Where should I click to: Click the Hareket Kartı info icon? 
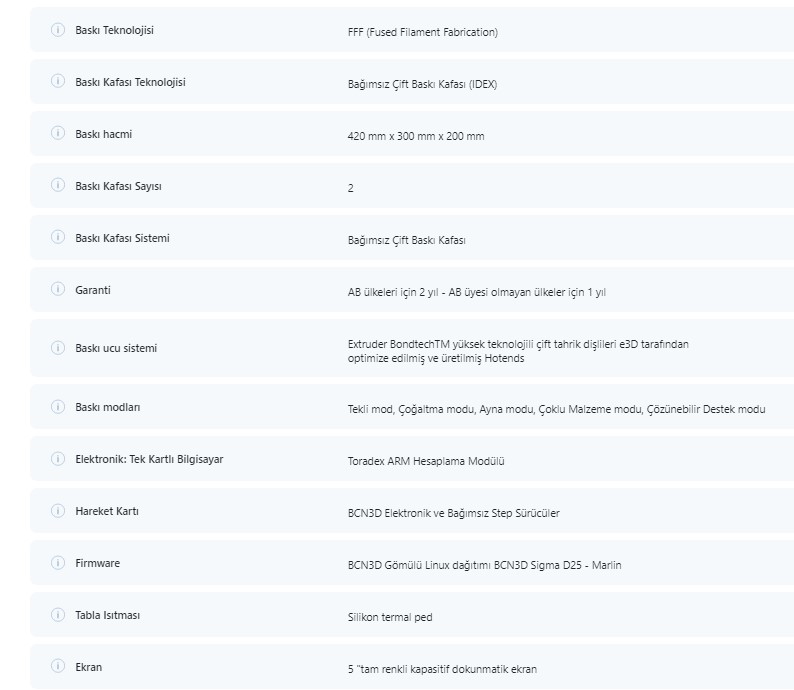tap(57, 511)
